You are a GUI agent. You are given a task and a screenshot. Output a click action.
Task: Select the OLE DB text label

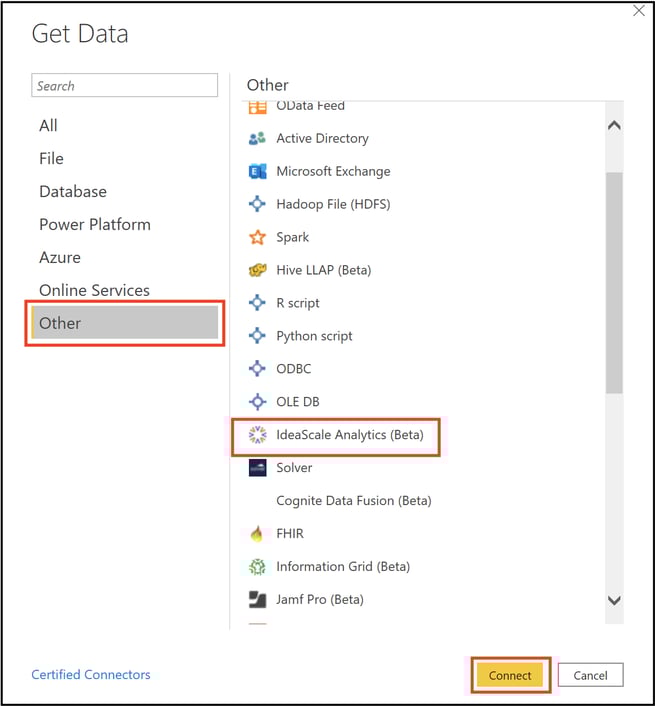[x=298, y=402]
